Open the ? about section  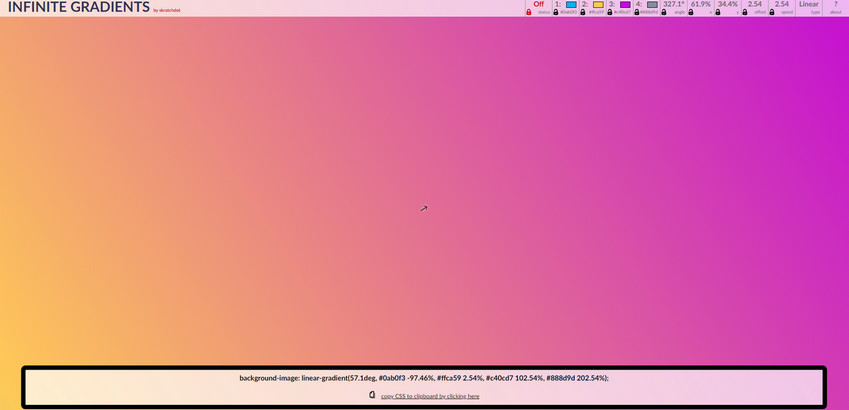(x=835, y=4)
